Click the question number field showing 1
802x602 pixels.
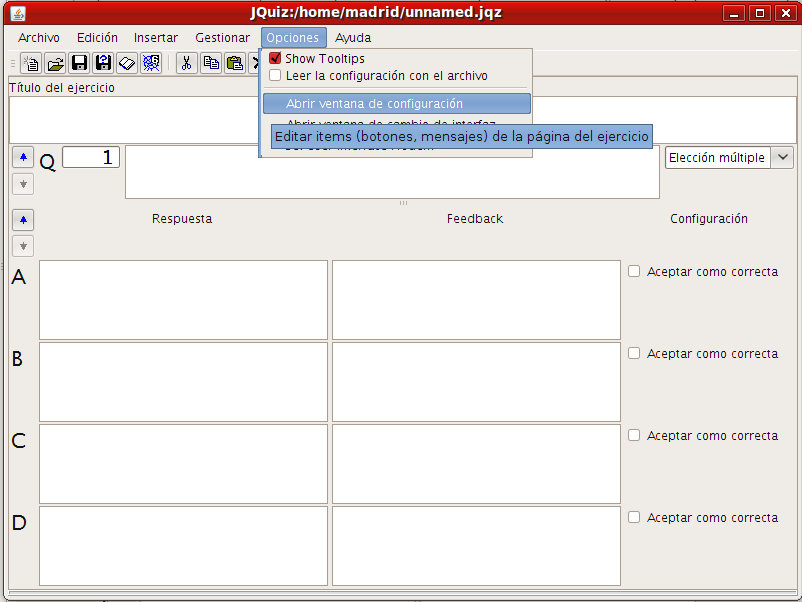click(x=91, y=157)
